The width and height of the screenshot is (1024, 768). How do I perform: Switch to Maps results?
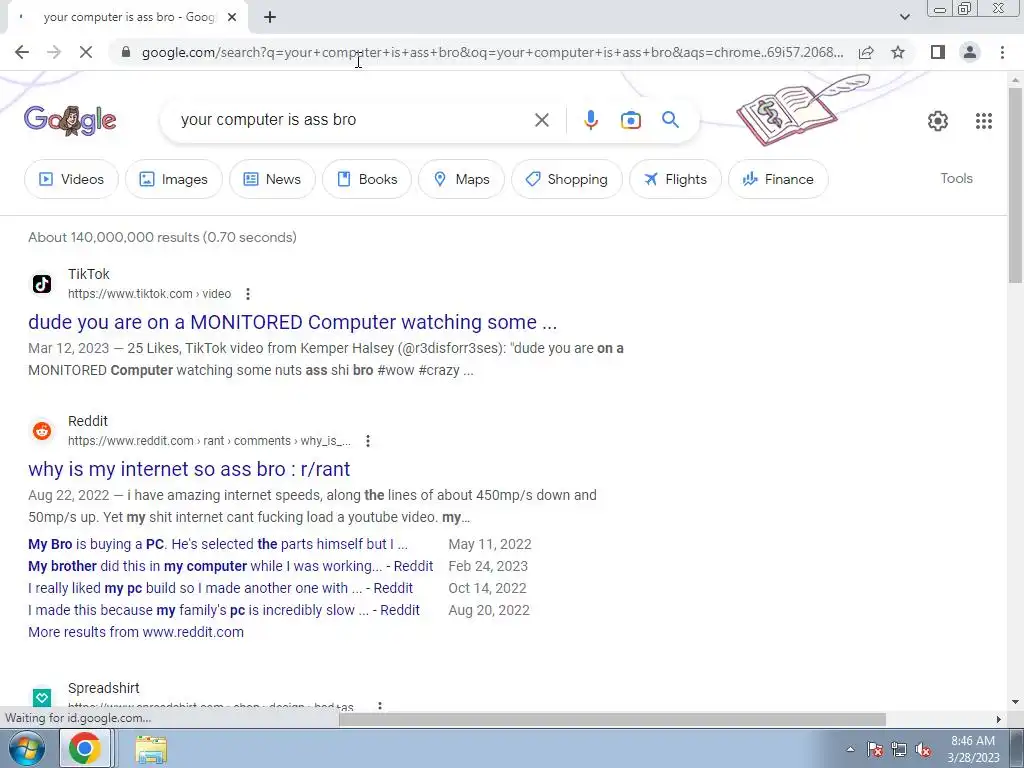pyautogui.click(x=461, y=179)
